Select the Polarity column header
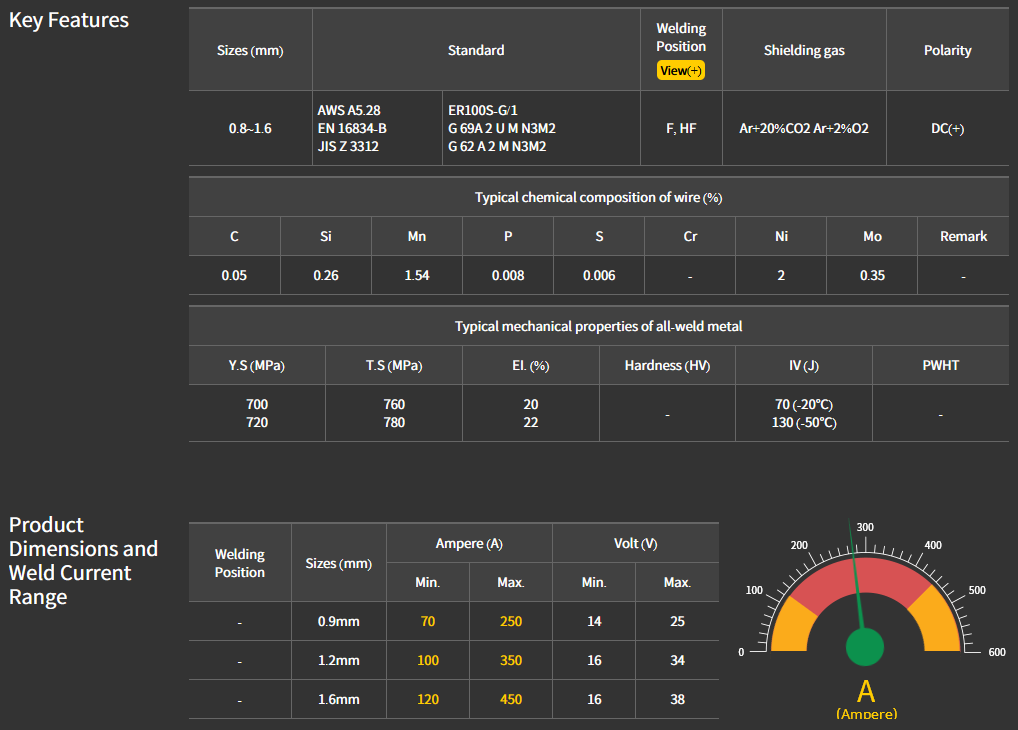The width and height of the screenshot is (1018, 730). coord(947,50)
